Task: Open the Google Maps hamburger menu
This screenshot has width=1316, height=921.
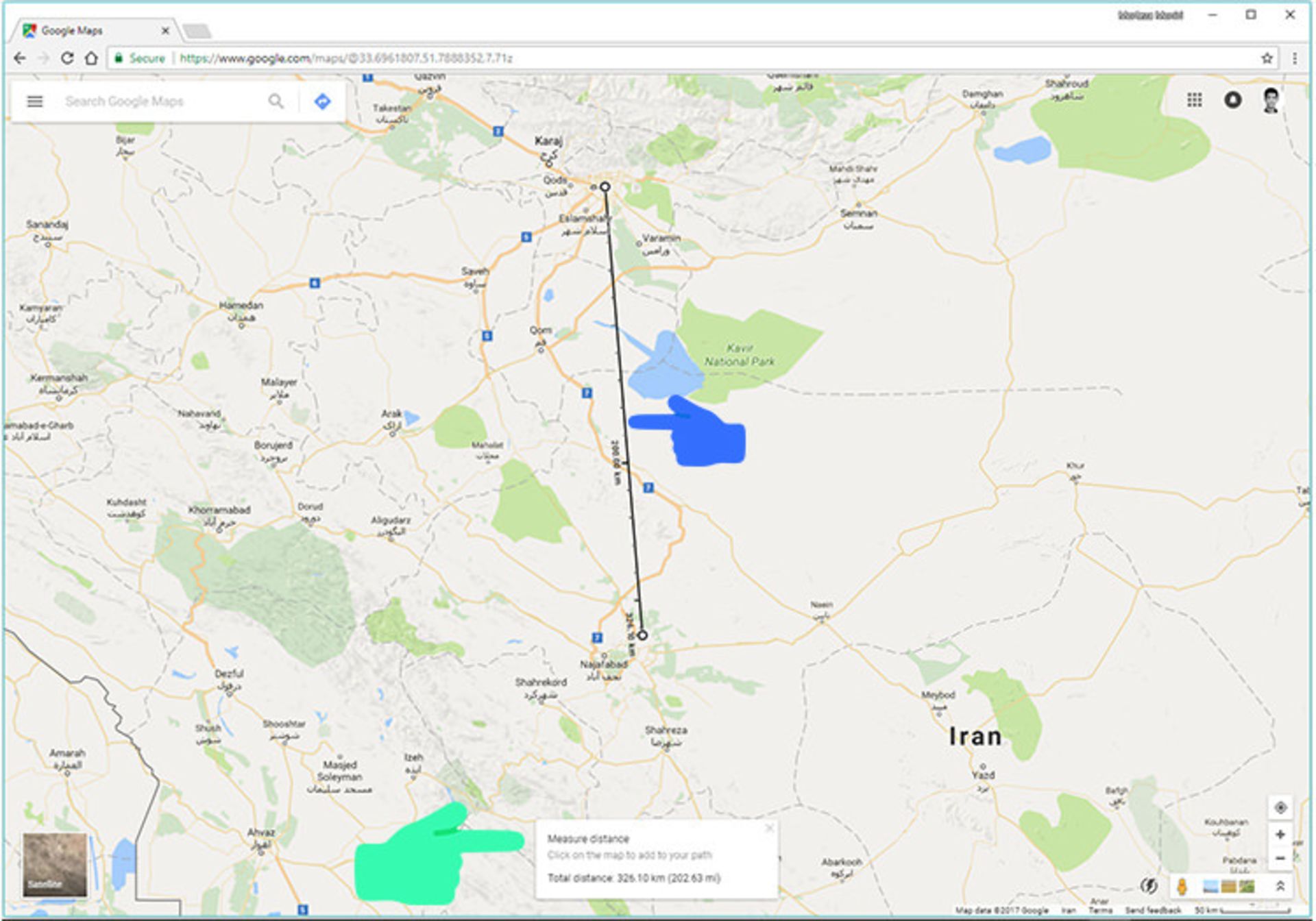Action: coord(35,101)
